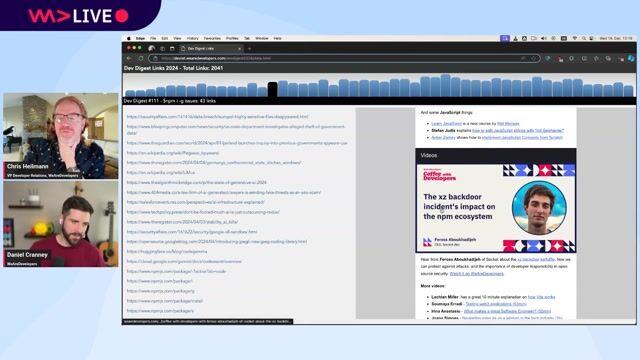Open the tab actions menu icon

click(x=172, y=49)
